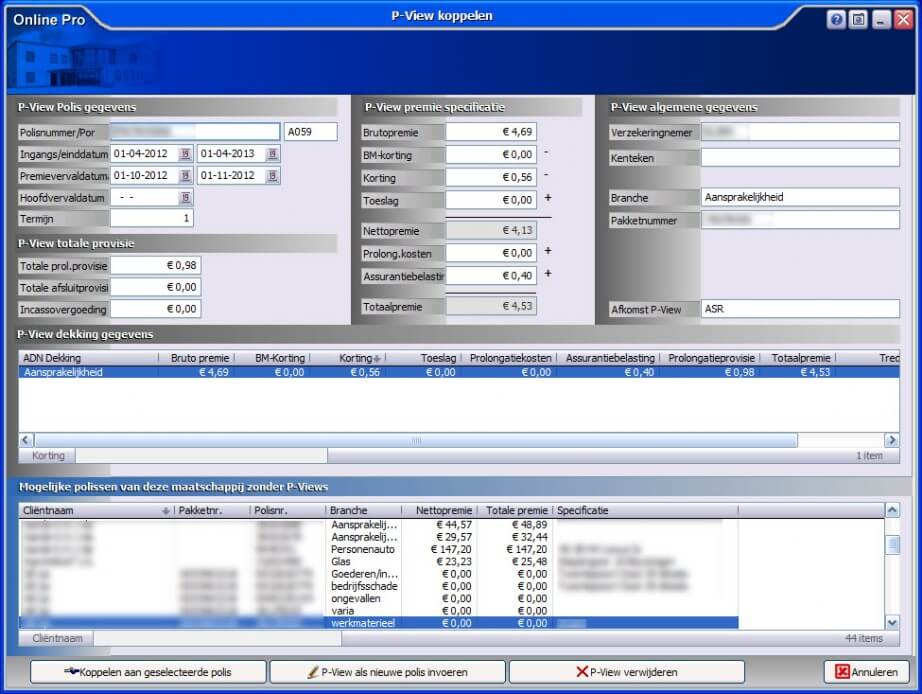Edit the Incassovergoeding amount

point(155,309)
